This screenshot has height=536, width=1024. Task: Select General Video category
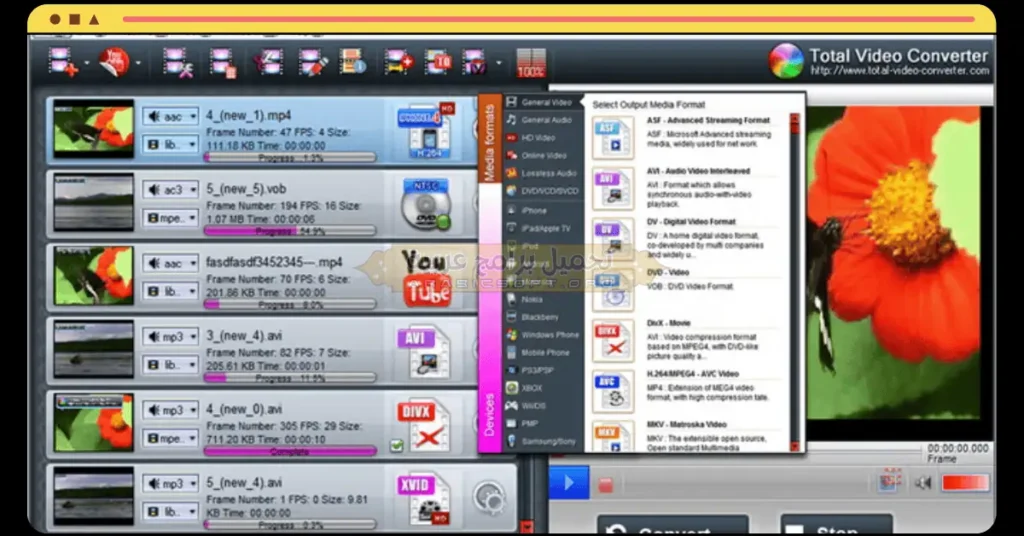coord(539,102)
